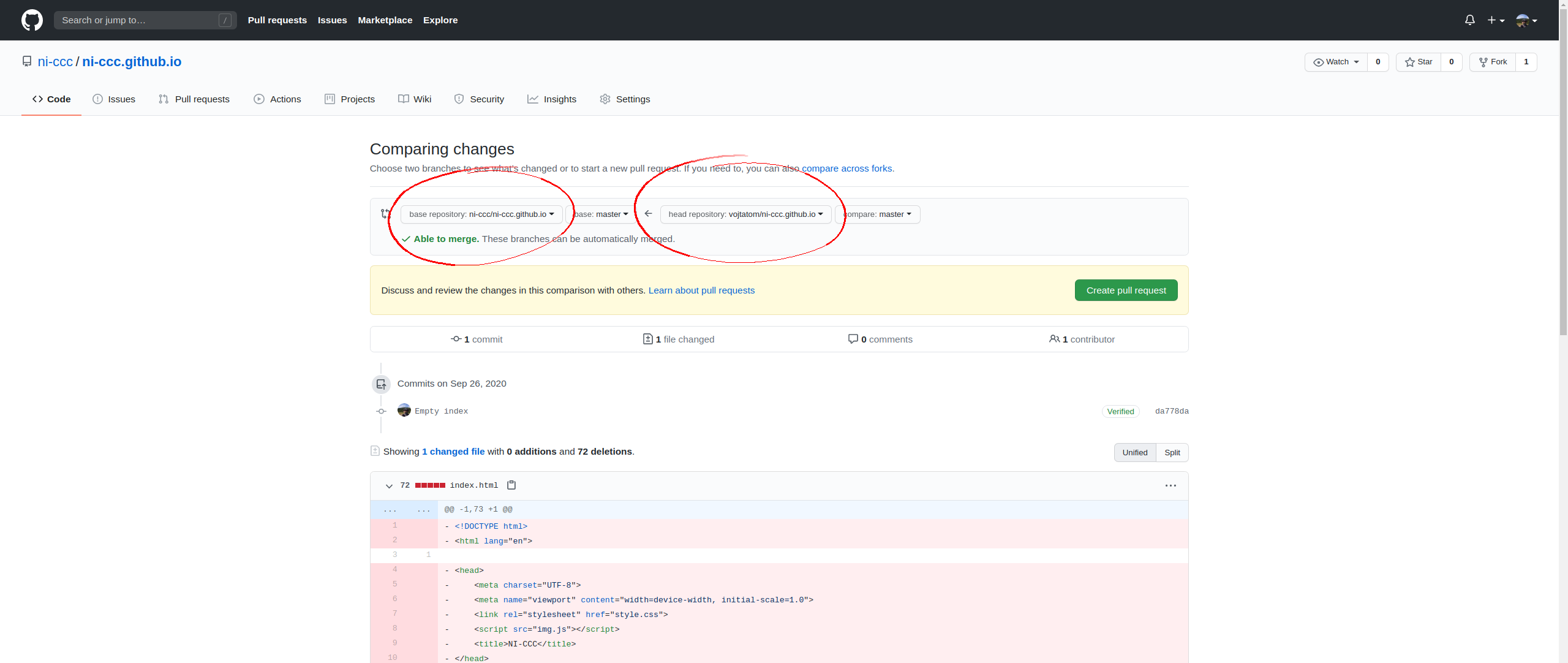Click the file diff list icon
1568x663 pixels.
375,451
